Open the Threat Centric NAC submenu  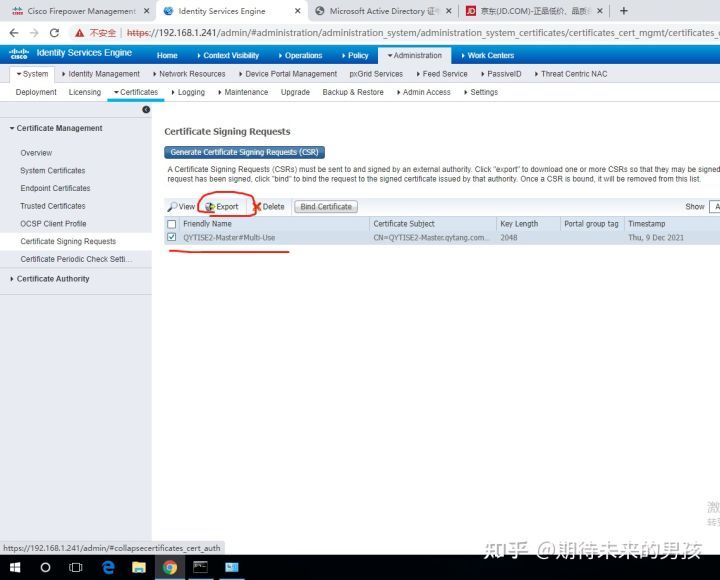[x=571, y=74]
